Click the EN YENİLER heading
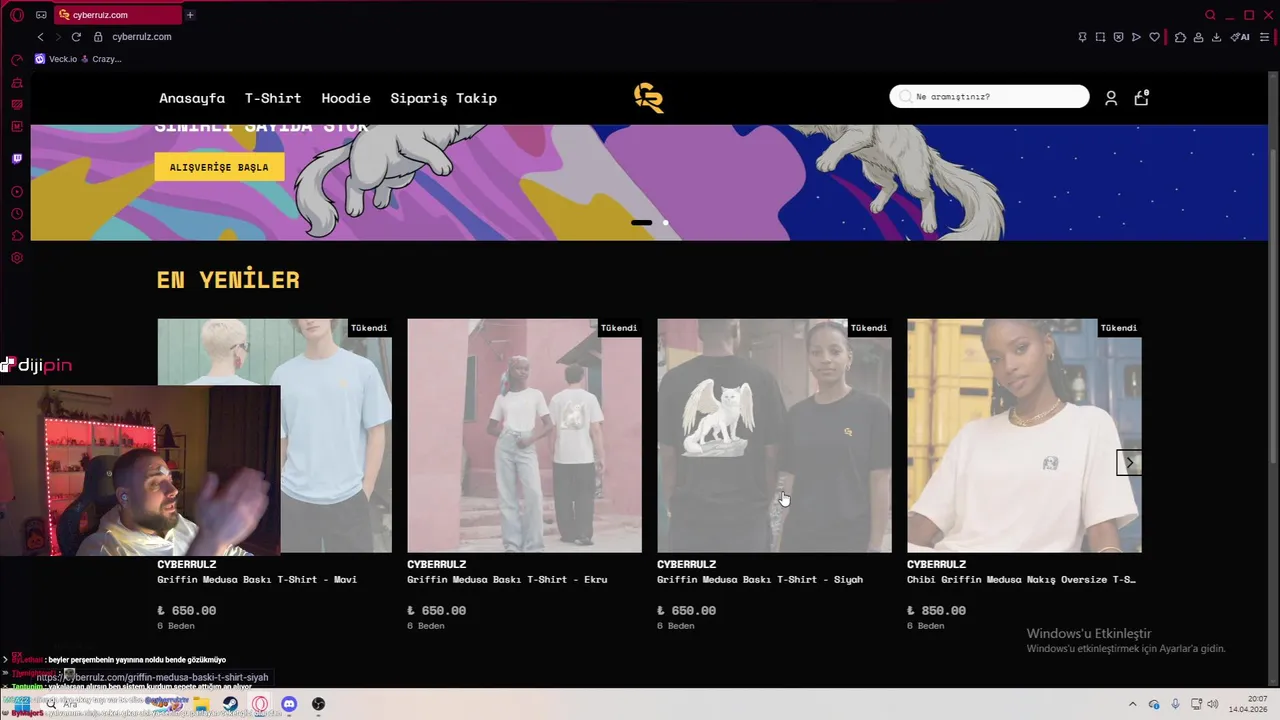This screenshot has height=720, width=1280. point(228,280)
